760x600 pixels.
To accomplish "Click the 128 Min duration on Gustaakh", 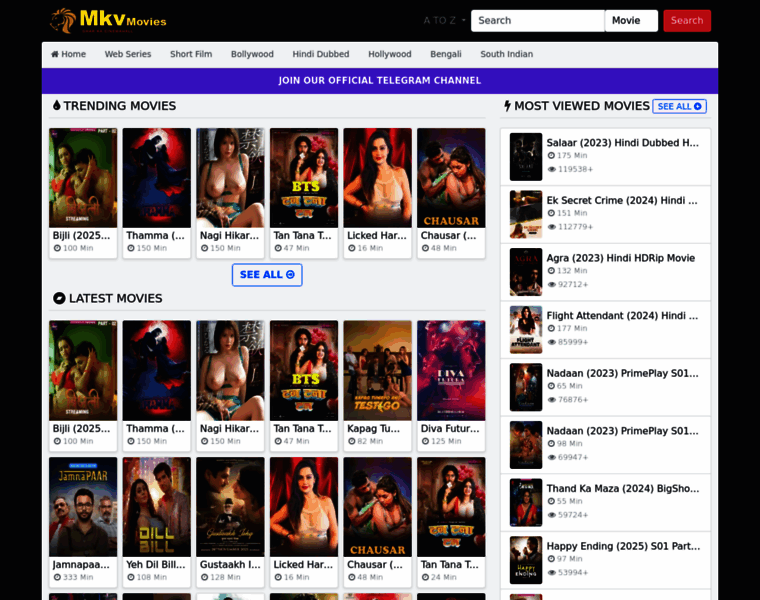I will pyautogui.click(x=225, y=577).
